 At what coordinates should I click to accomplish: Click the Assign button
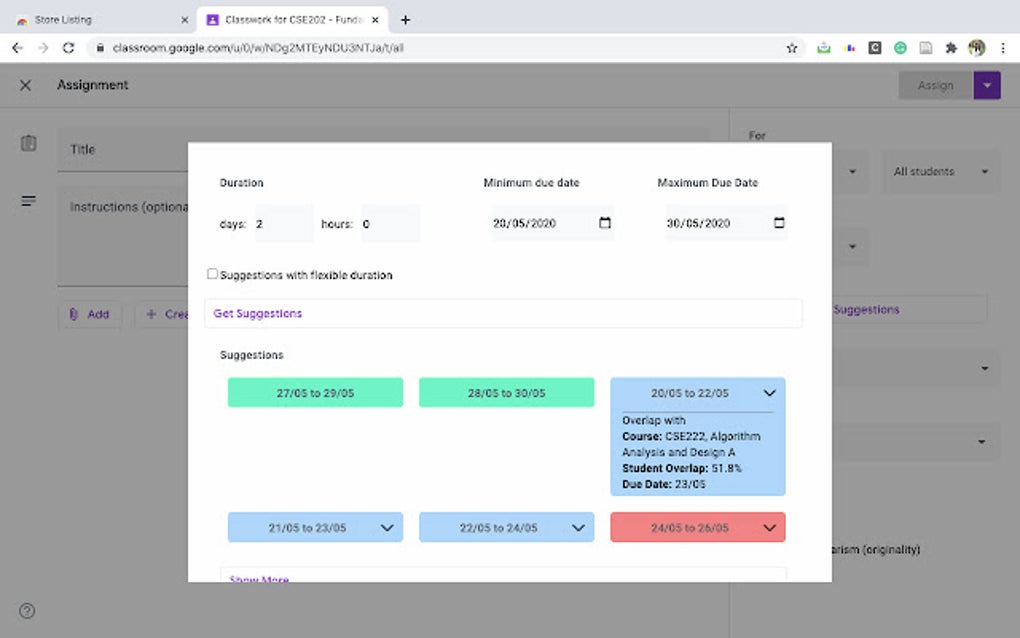[x=935, y=85]
